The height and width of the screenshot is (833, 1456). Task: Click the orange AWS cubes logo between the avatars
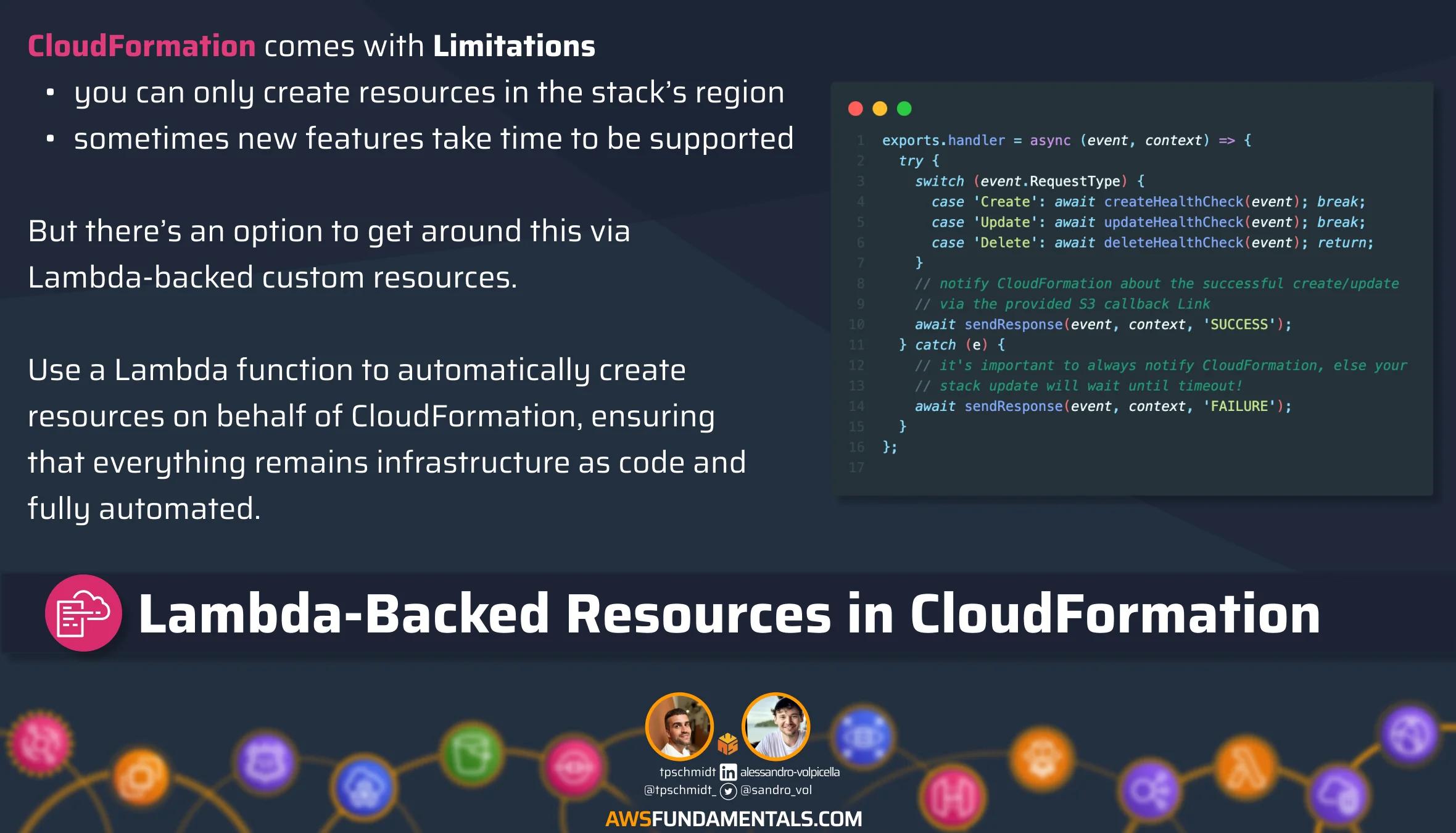(x=728, y=744)
